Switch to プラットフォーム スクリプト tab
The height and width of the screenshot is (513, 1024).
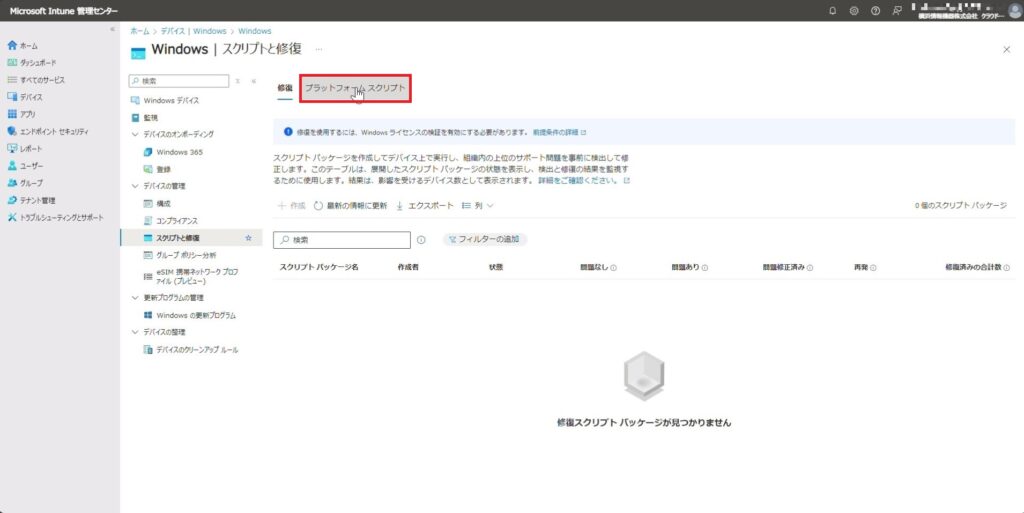point(355,88)
